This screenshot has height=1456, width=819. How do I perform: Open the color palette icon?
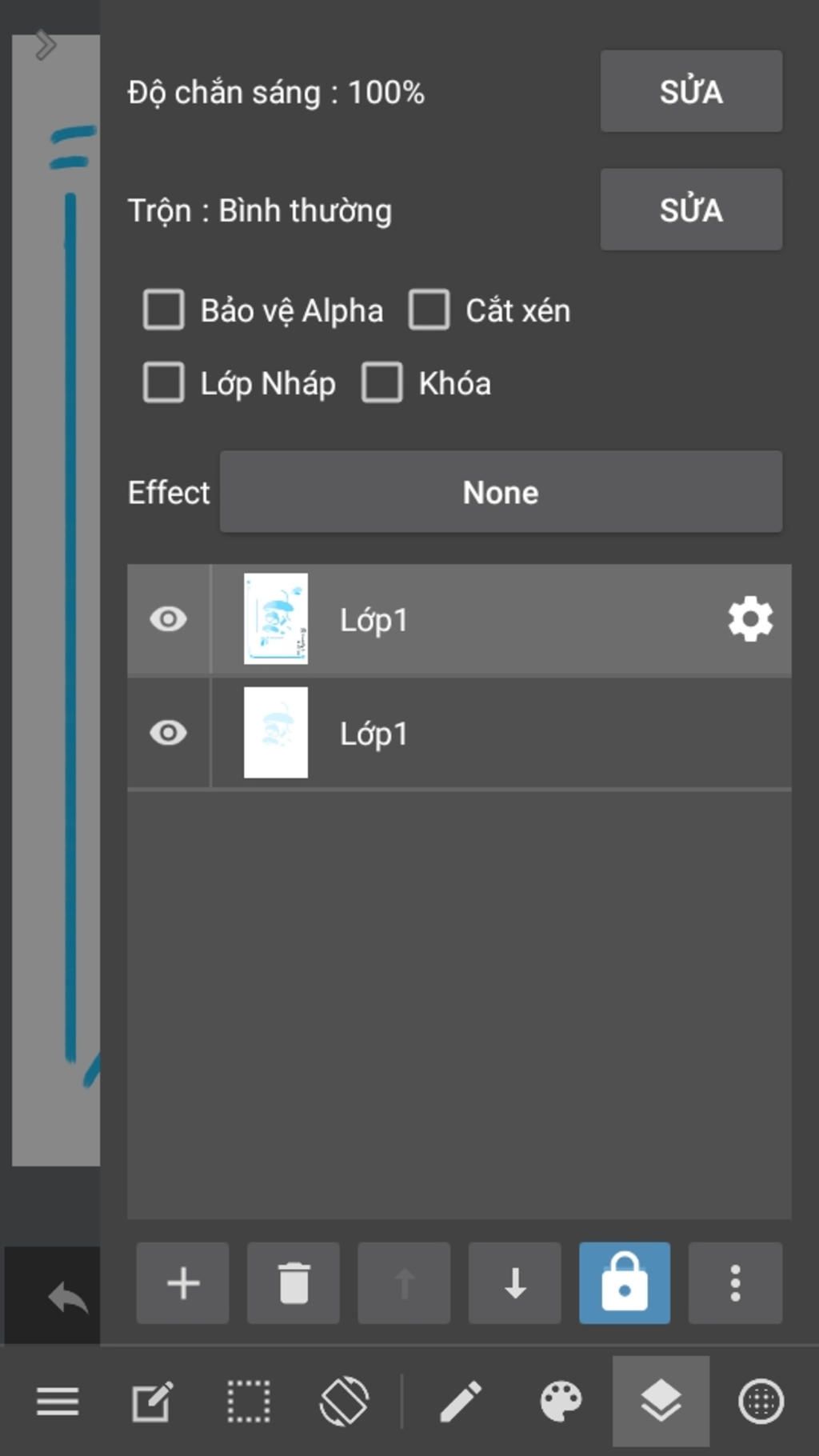point(561,1401)
